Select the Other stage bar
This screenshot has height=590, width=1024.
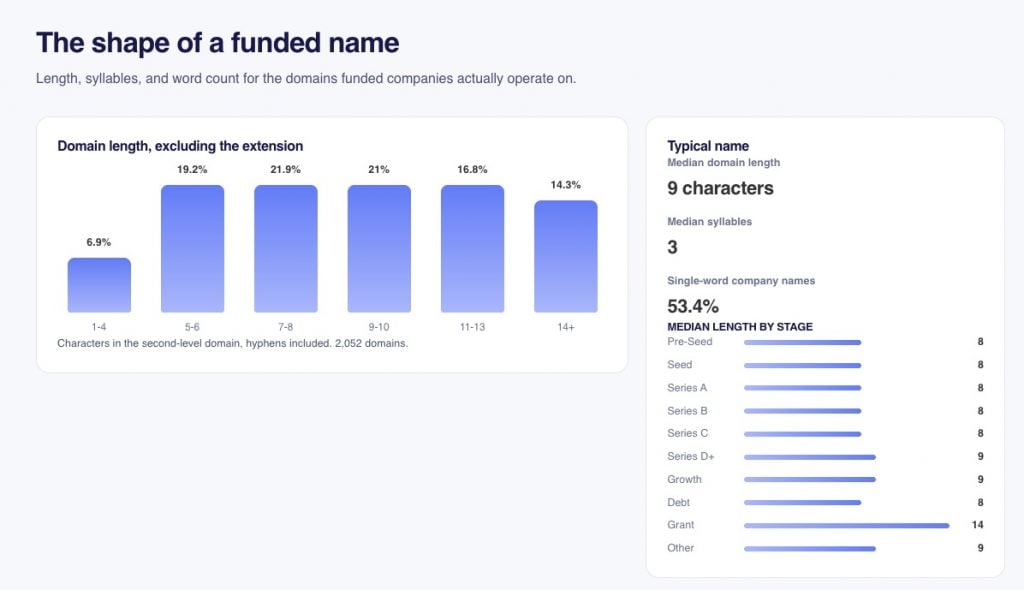click(x=810, y=549)
